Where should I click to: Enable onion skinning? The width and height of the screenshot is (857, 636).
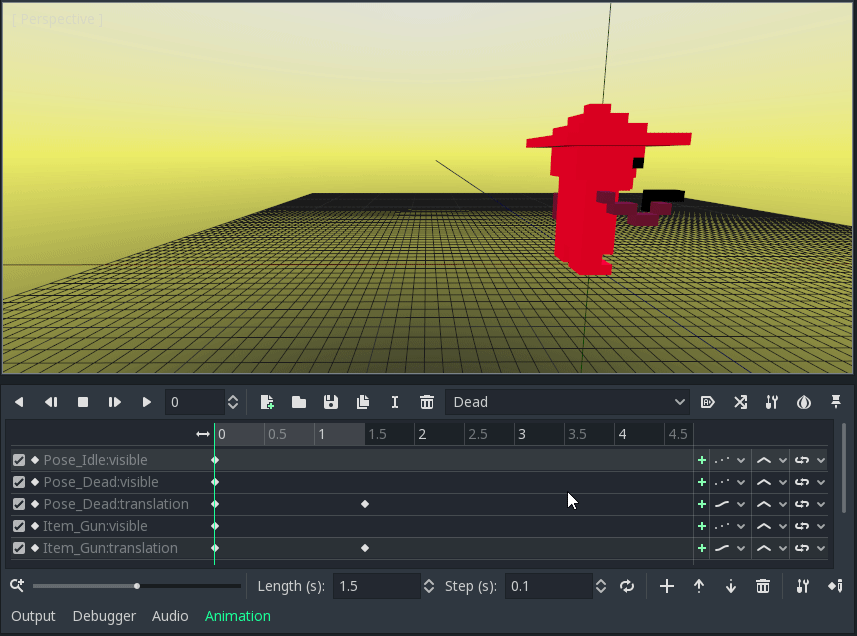804,402
